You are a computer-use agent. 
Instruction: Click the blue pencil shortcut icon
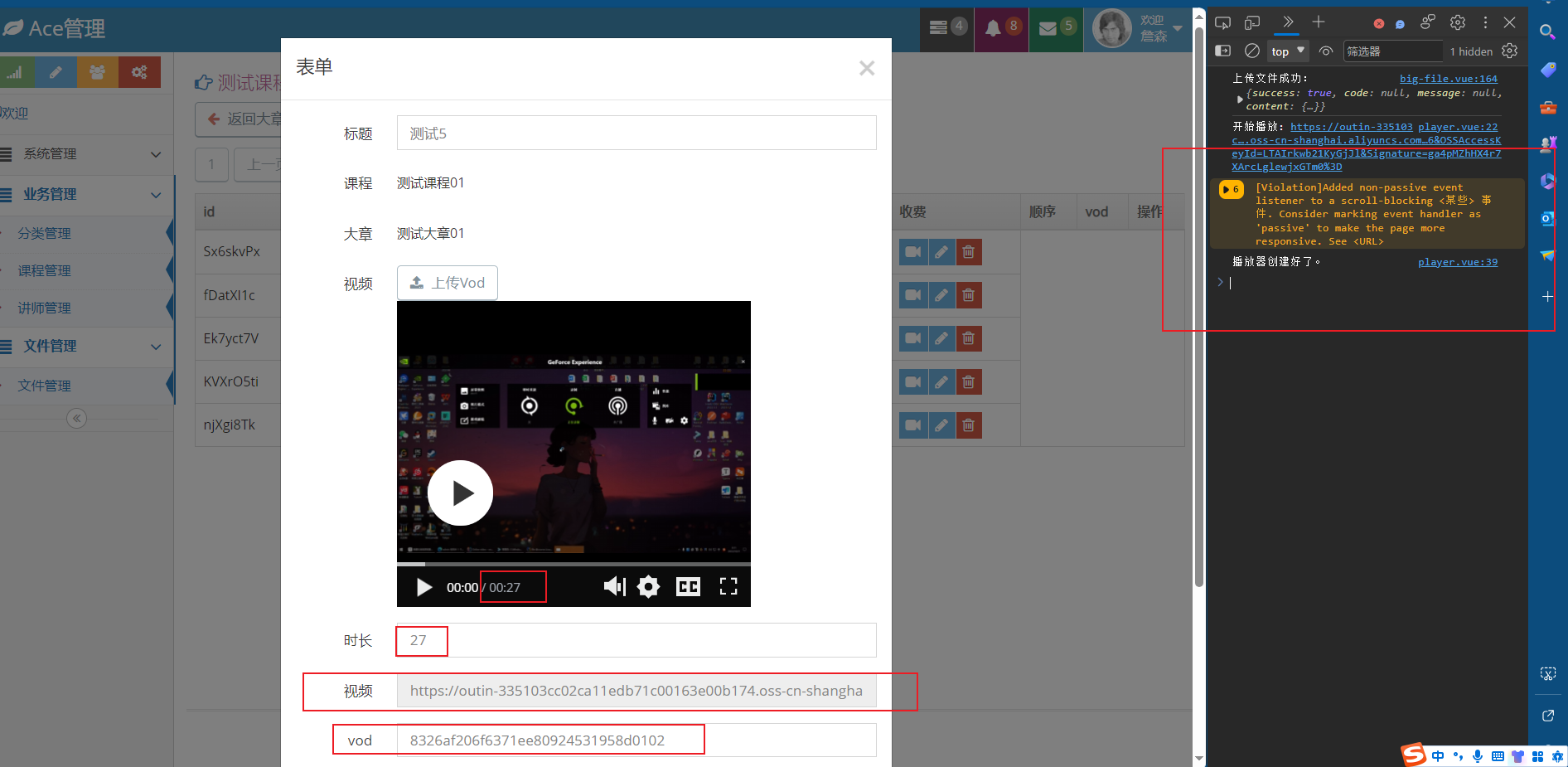point(56,72)
